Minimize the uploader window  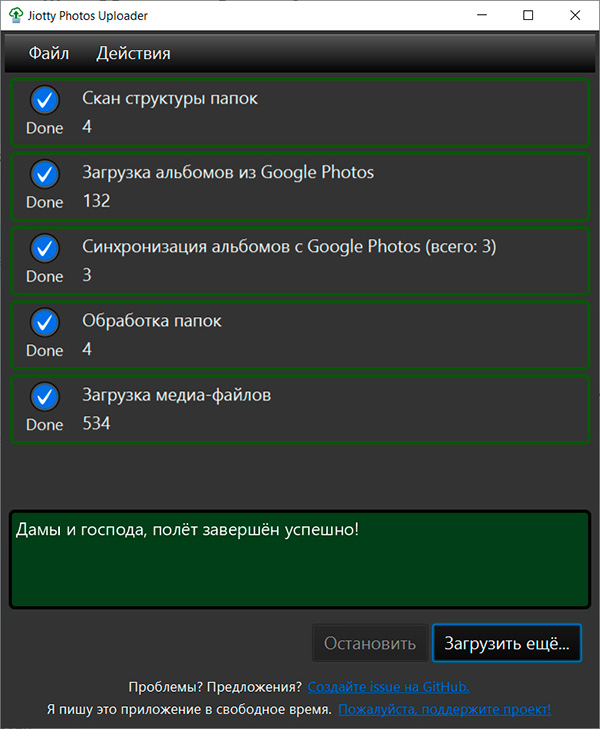click(482, 16)
